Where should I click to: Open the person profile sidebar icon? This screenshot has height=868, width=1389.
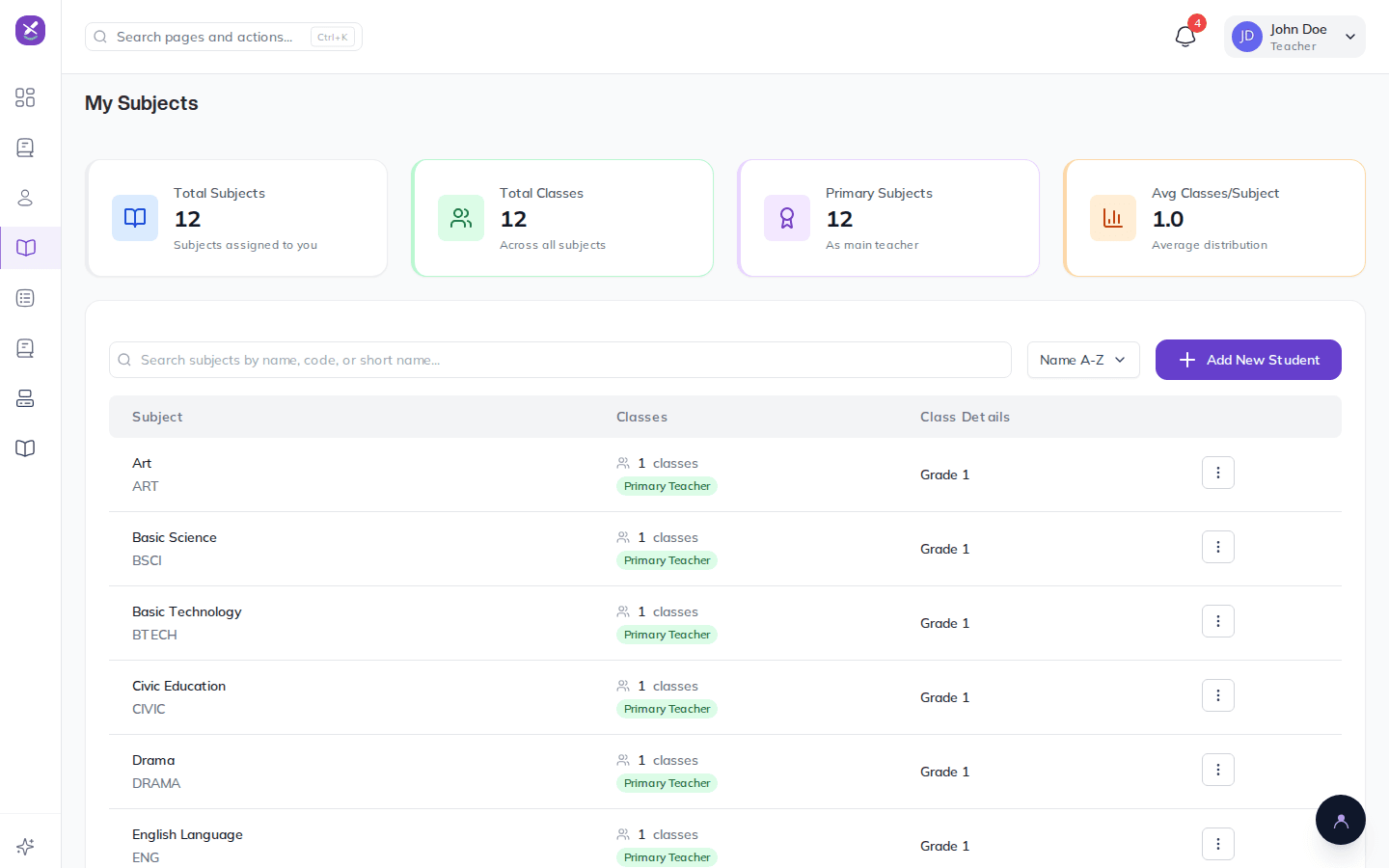point(25,198)
